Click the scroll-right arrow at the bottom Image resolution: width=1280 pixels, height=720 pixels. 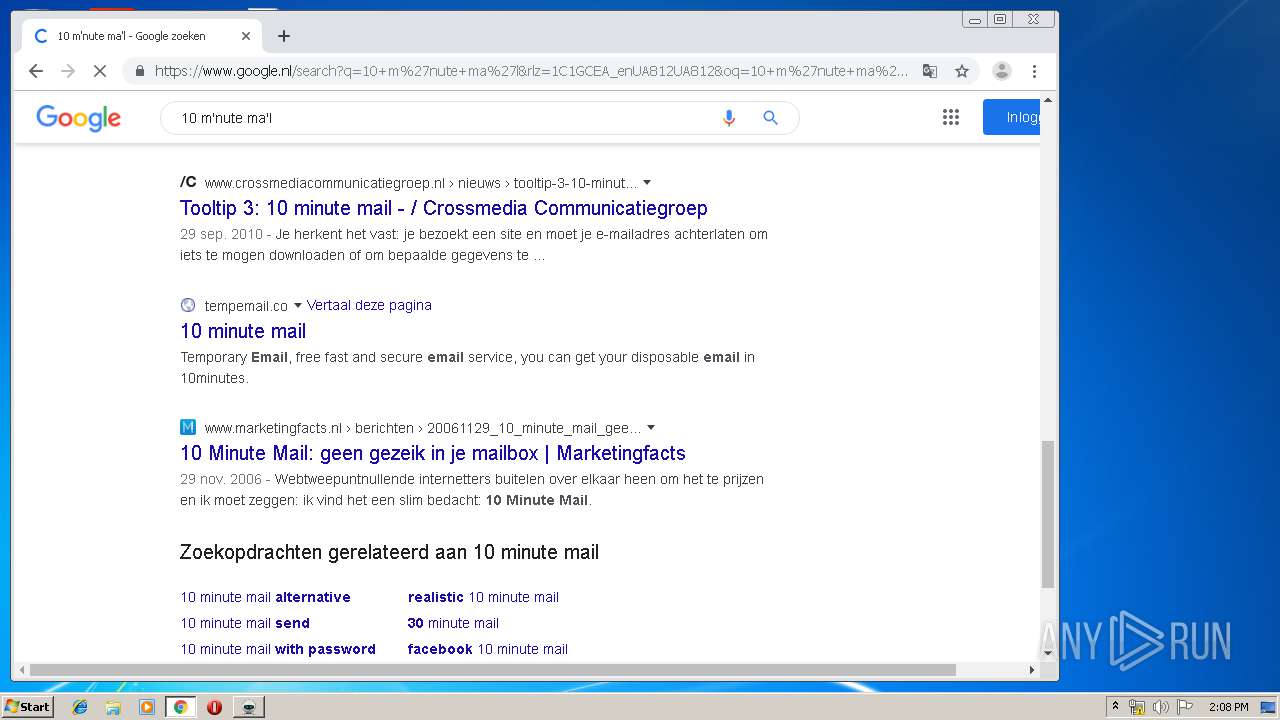(1032, 670)
